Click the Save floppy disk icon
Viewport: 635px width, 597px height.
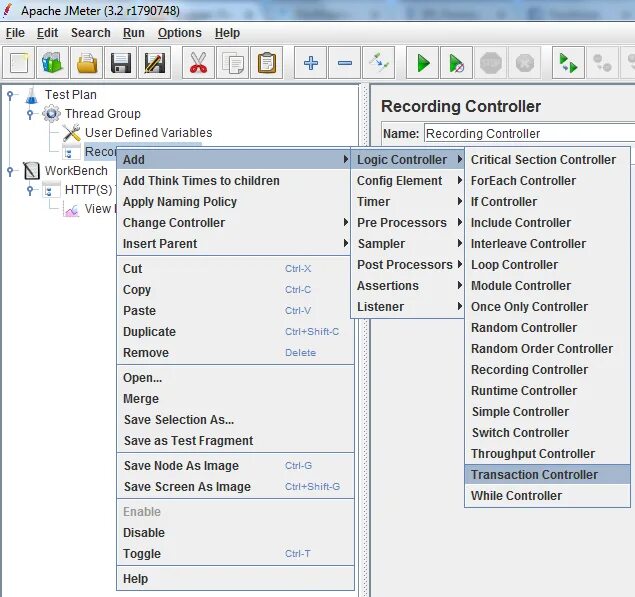tap(121, 63)
